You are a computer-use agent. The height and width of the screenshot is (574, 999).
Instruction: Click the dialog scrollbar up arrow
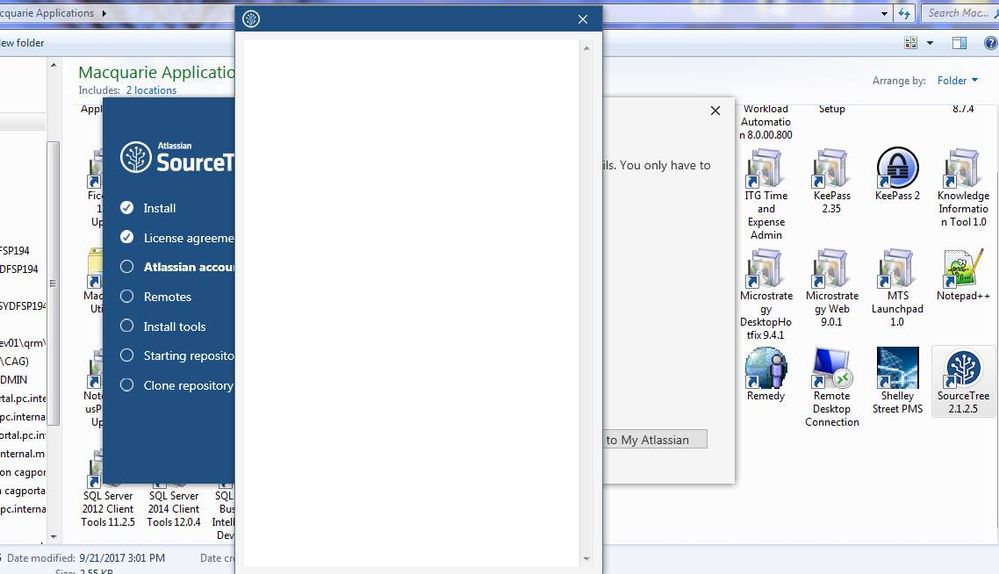tap(587, 48)
